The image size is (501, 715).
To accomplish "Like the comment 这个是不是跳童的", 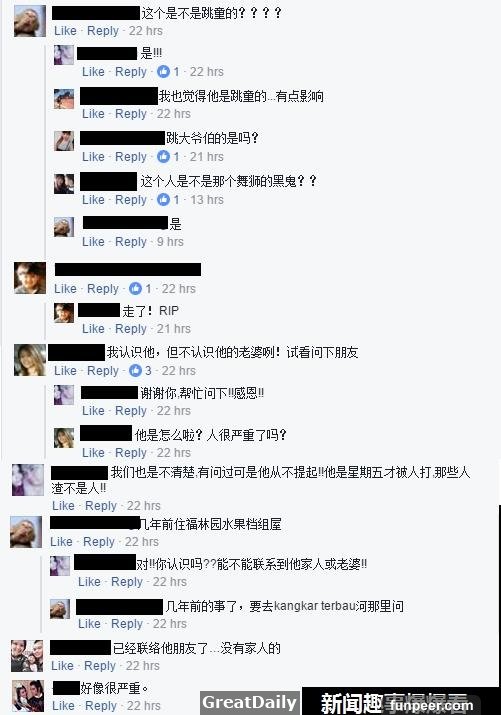I will coord(65,31).
